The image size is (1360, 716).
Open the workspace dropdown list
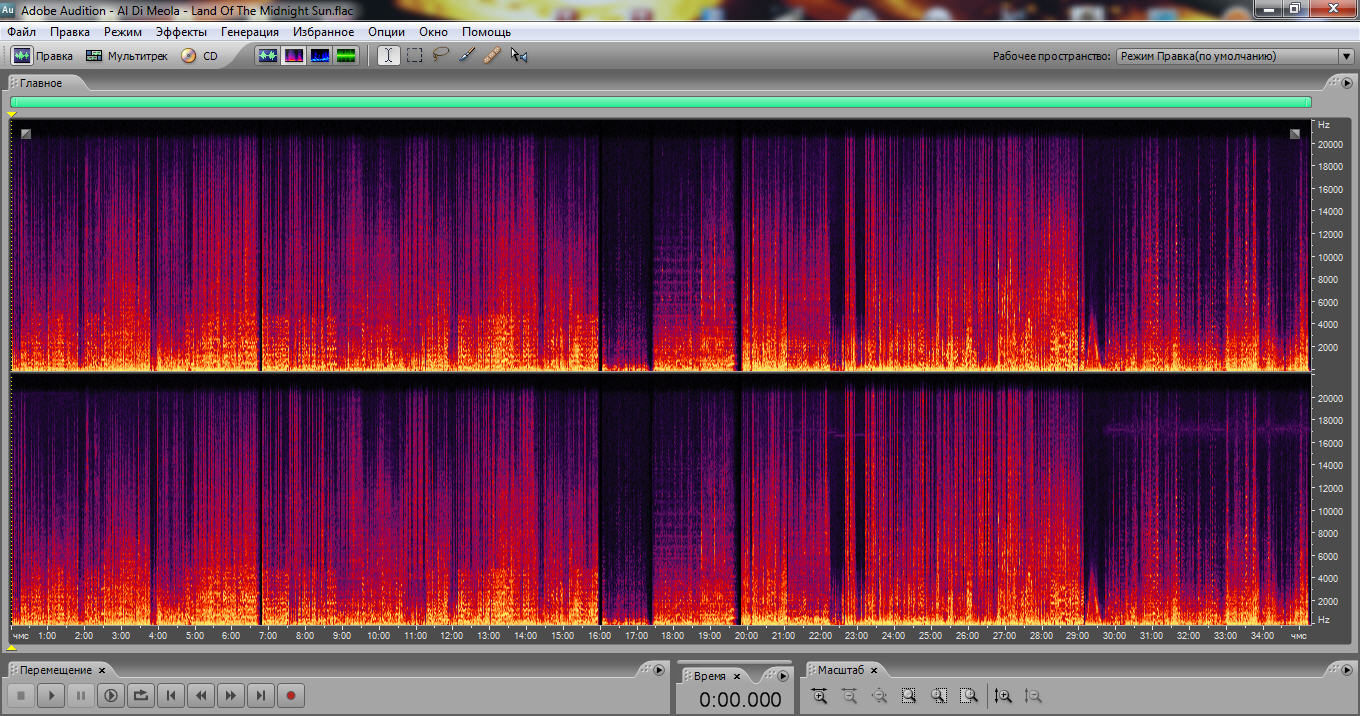[x=1346, y=57]
